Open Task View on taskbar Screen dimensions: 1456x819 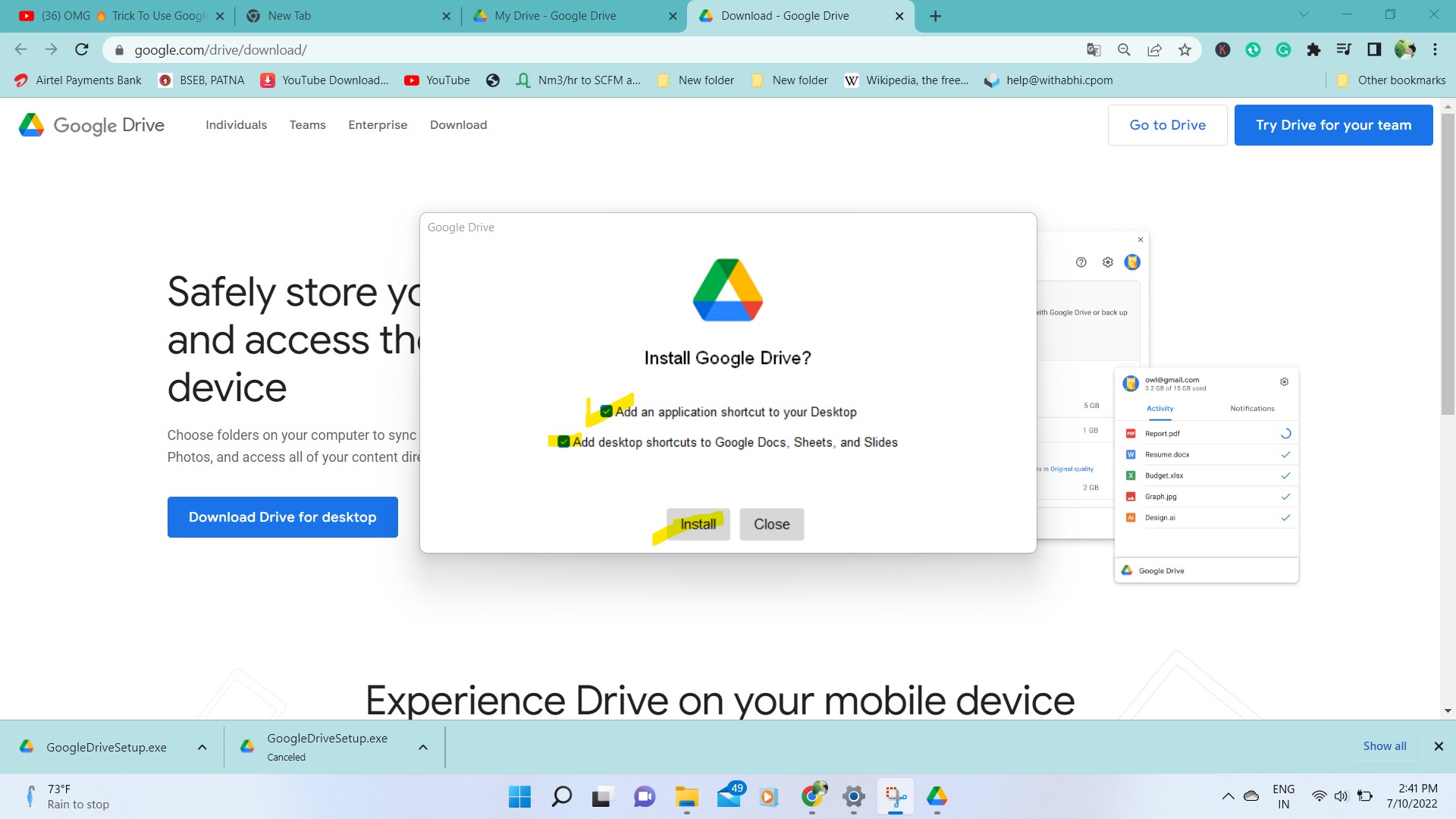coord(602,797)
